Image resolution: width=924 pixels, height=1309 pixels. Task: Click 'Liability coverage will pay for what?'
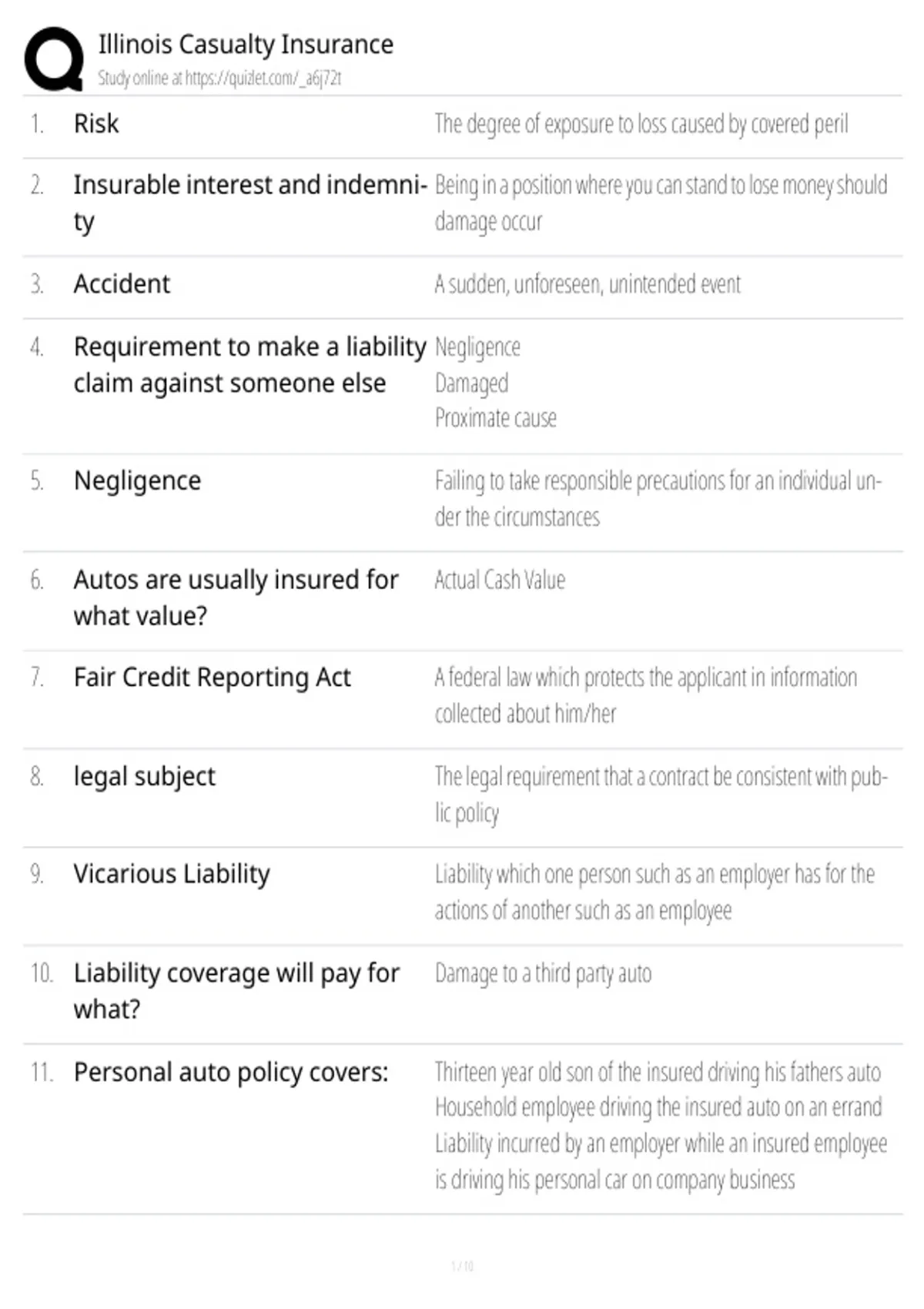(236, 991)
